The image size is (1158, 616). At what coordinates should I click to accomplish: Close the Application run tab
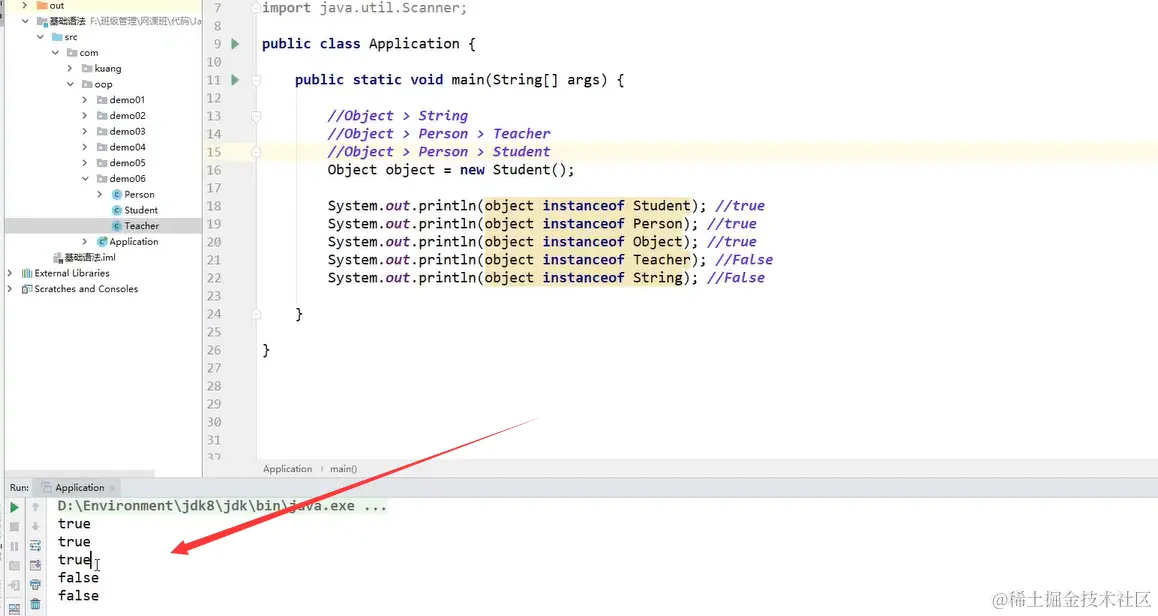coord(112,488)
